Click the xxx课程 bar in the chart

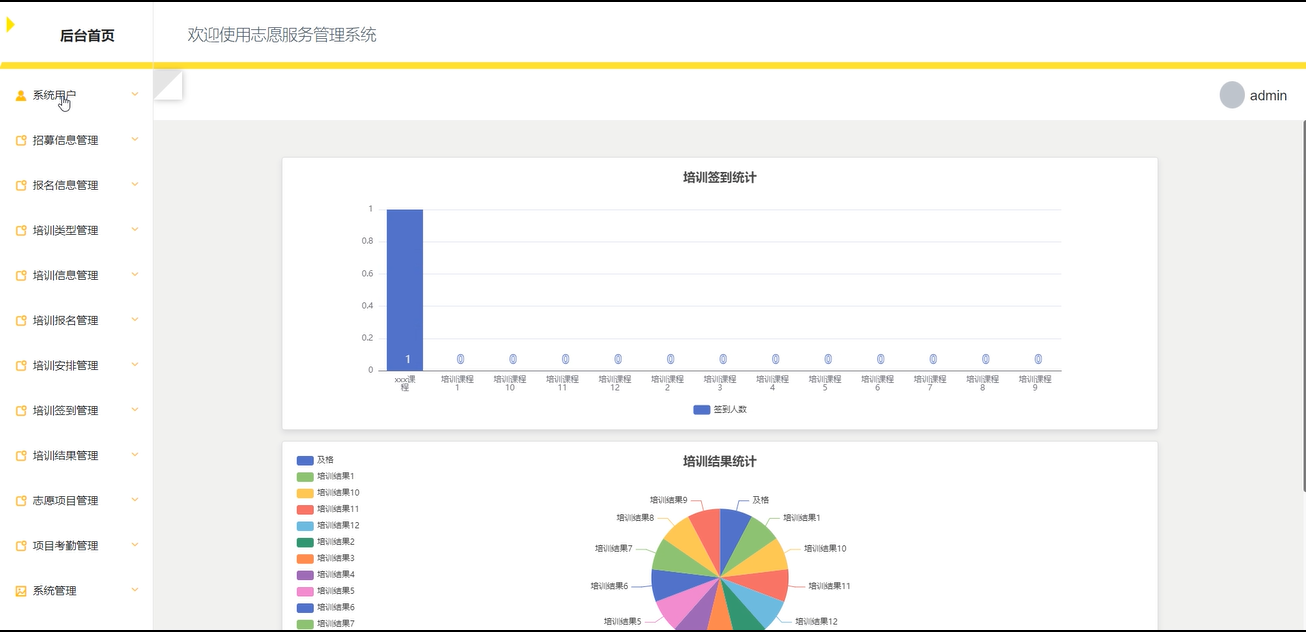coord(405,290)
